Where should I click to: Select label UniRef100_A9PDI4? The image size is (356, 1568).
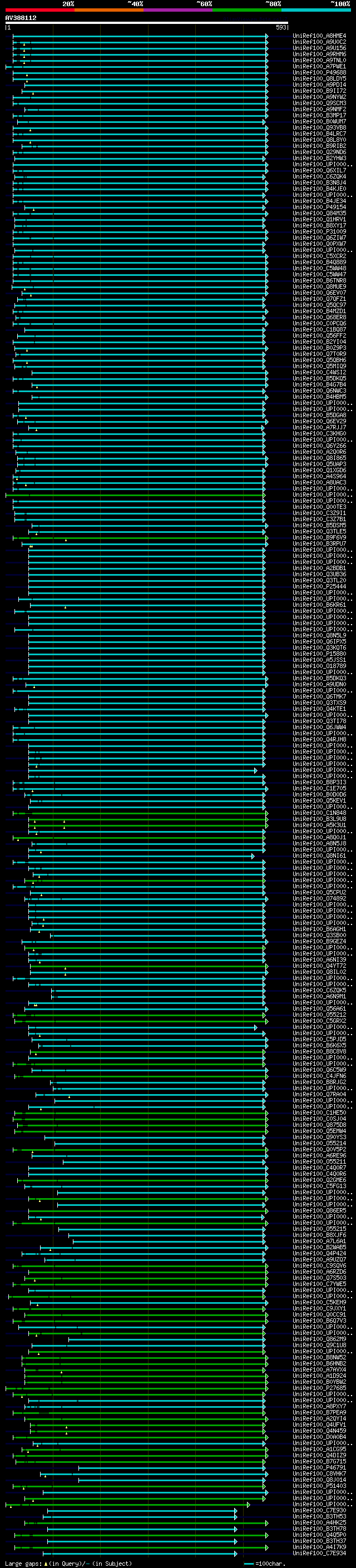coord(319,85)
